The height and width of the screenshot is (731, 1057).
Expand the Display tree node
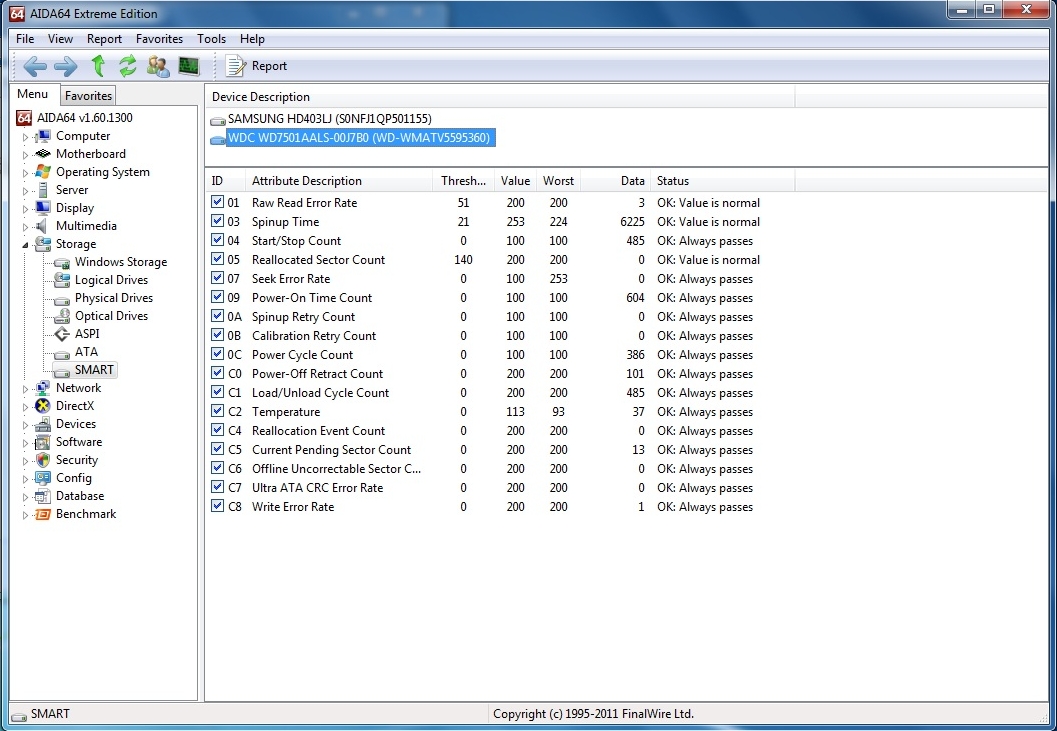point(26,209)
